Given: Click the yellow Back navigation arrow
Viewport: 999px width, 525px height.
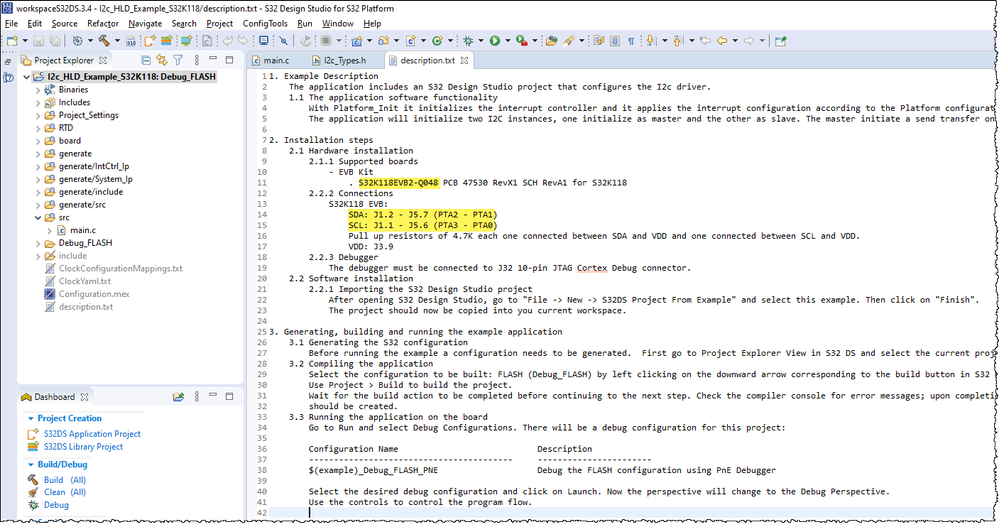Looking at the screenshot, I should (722, 41).
